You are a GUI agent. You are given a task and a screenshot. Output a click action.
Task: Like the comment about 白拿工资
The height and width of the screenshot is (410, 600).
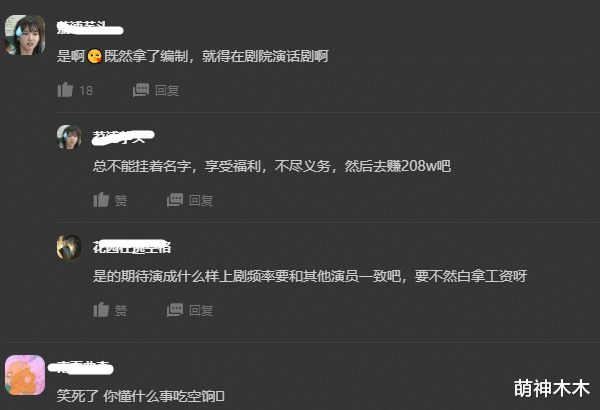[x=101, y=310]
